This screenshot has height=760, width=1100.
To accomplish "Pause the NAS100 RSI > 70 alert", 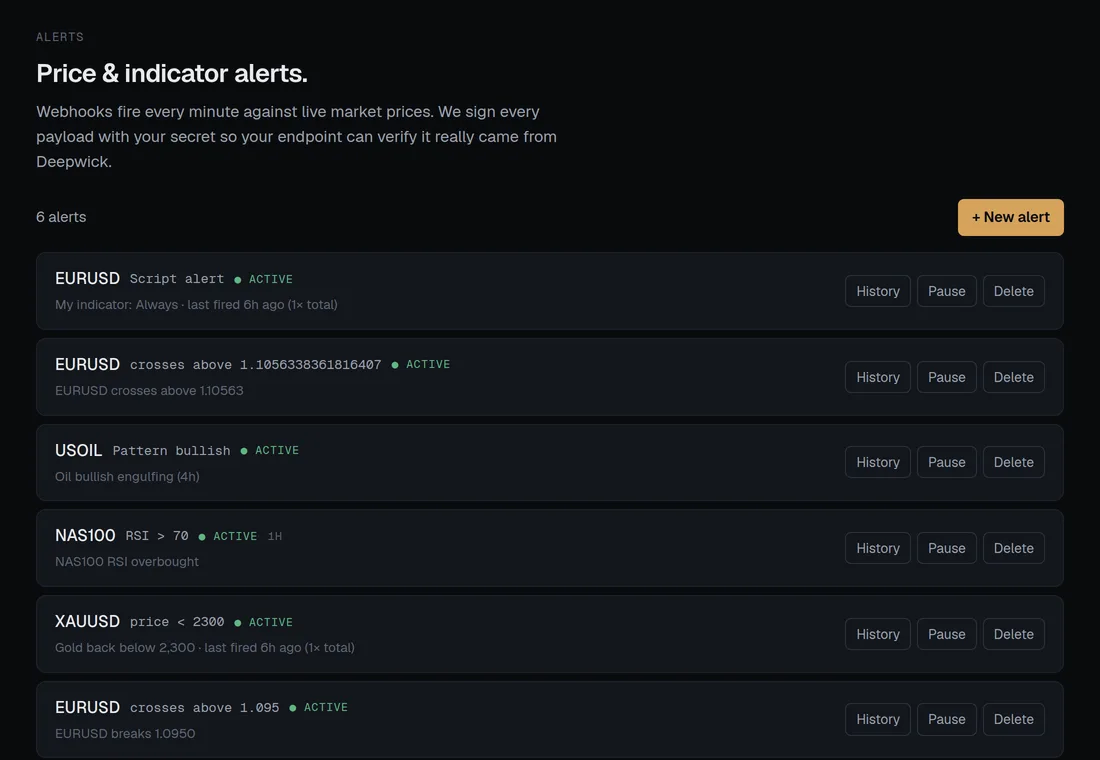I will [946, 548].
